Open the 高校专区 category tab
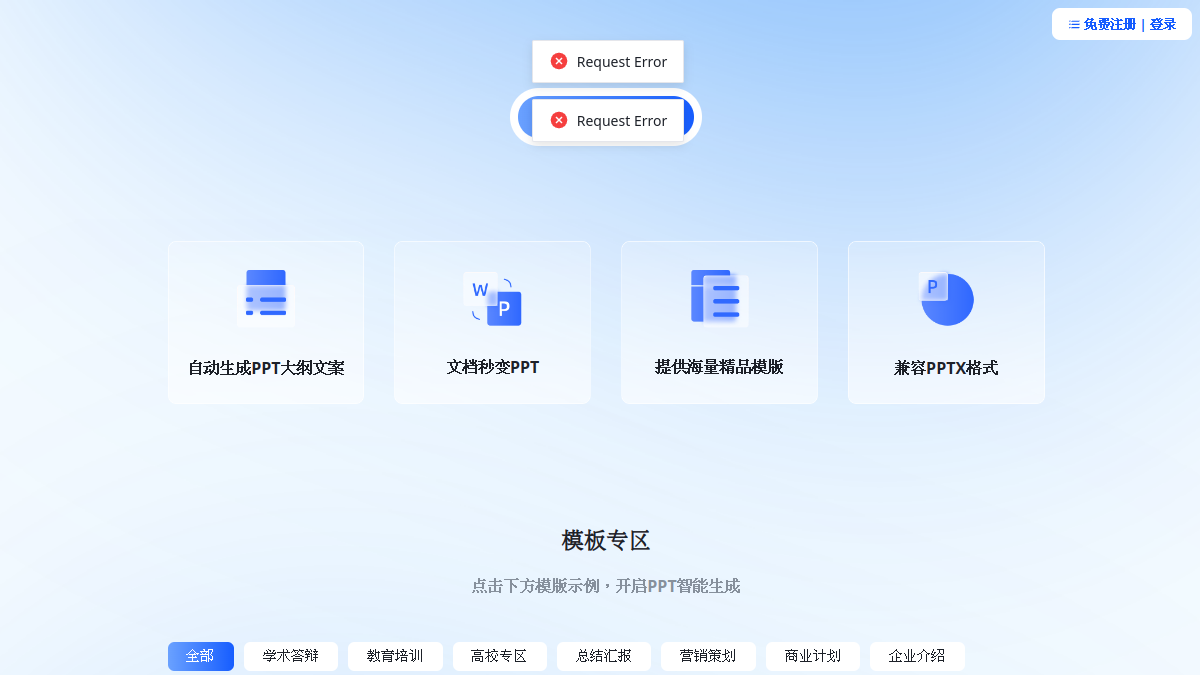This screenshot has height=675, width=1200. coord(500,656)
